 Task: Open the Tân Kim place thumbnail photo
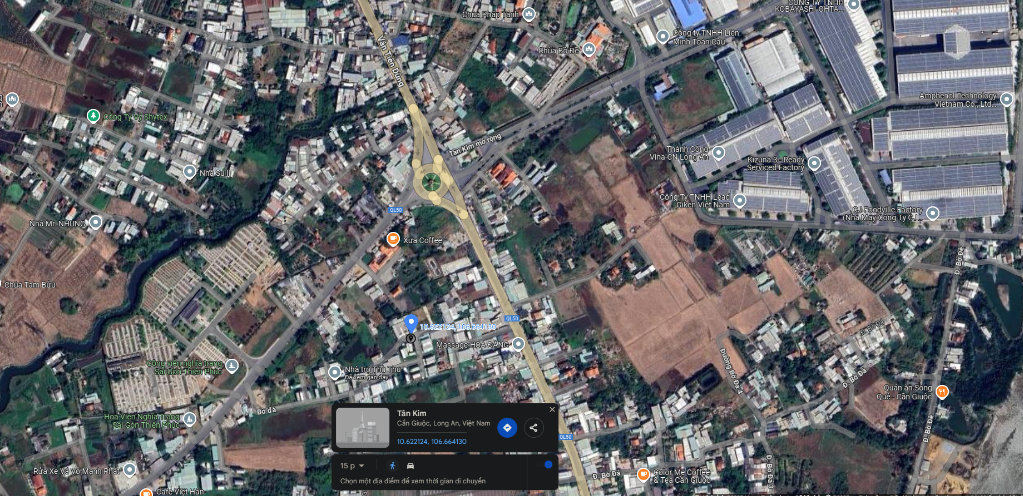362,427
